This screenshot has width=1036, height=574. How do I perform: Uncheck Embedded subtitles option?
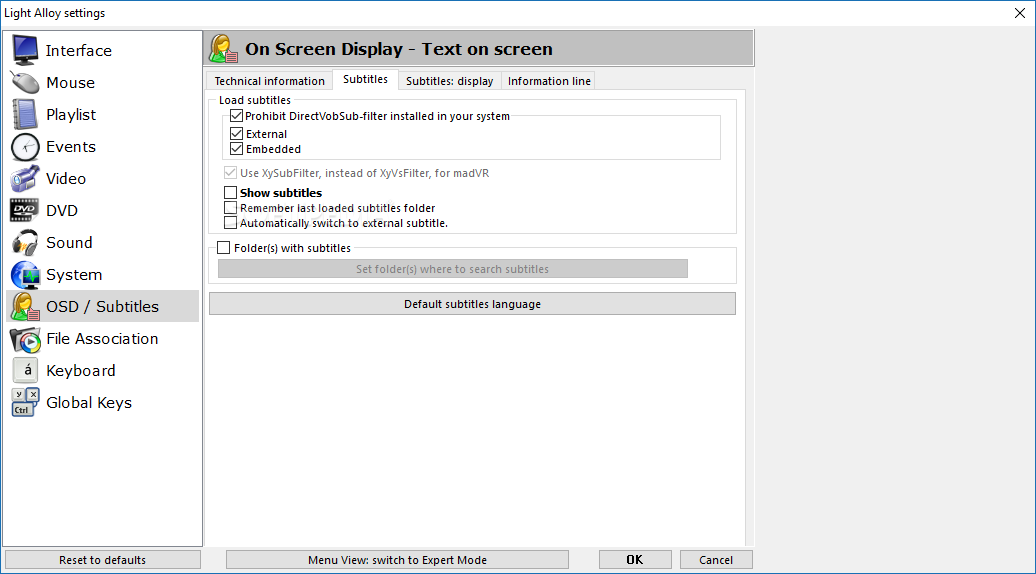(237, 149)
